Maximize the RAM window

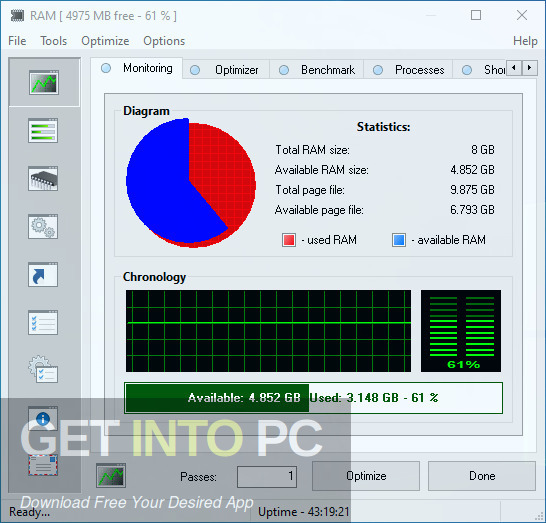[476, 15]
